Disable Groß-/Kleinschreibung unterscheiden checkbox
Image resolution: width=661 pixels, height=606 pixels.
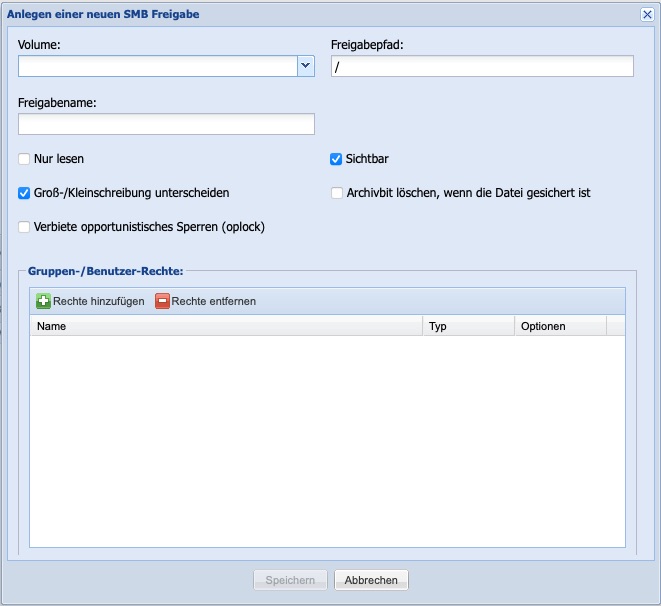point(25,193)
